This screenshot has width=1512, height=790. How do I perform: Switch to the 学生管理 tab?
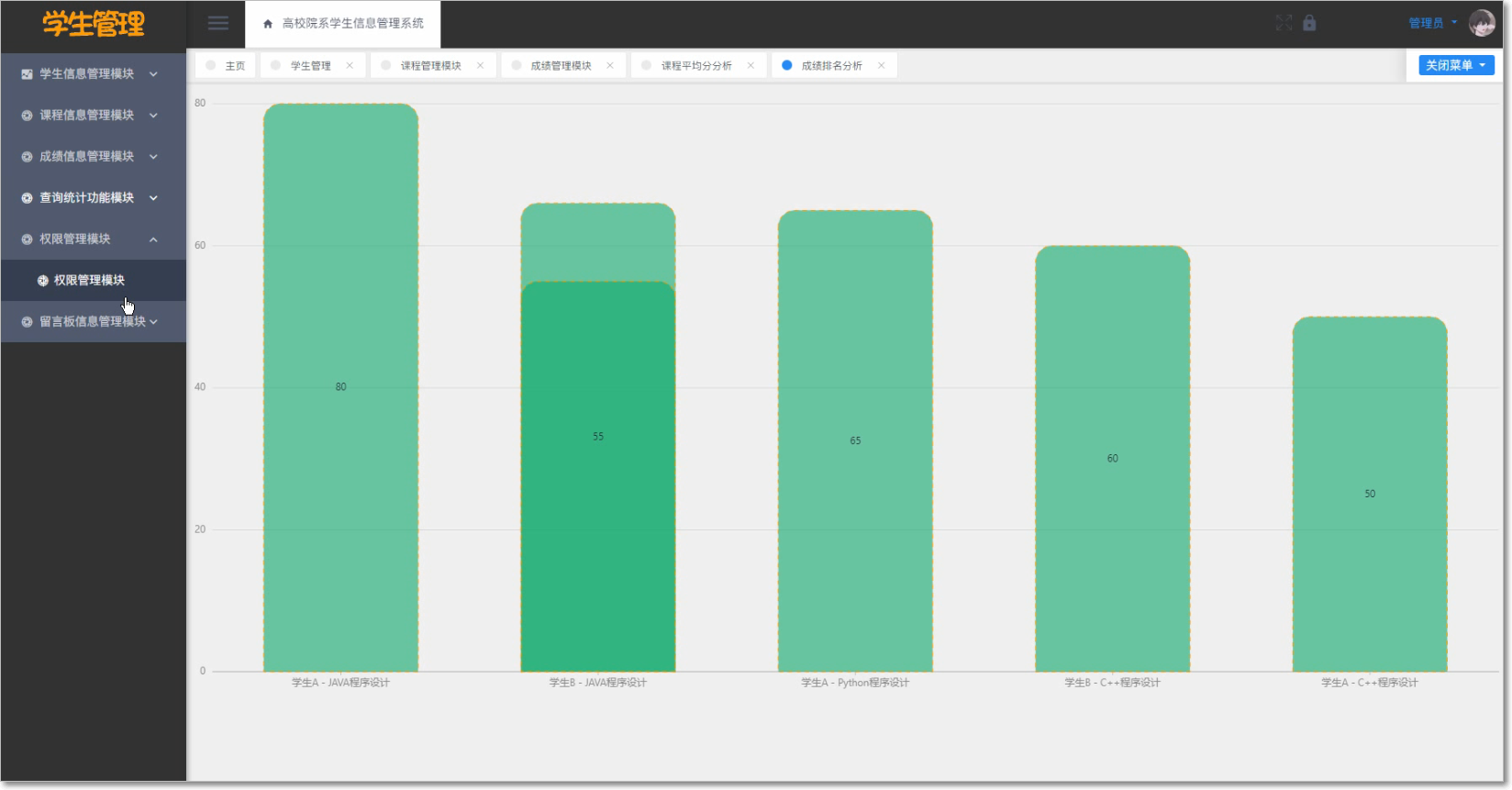click(x=311, y=65)
